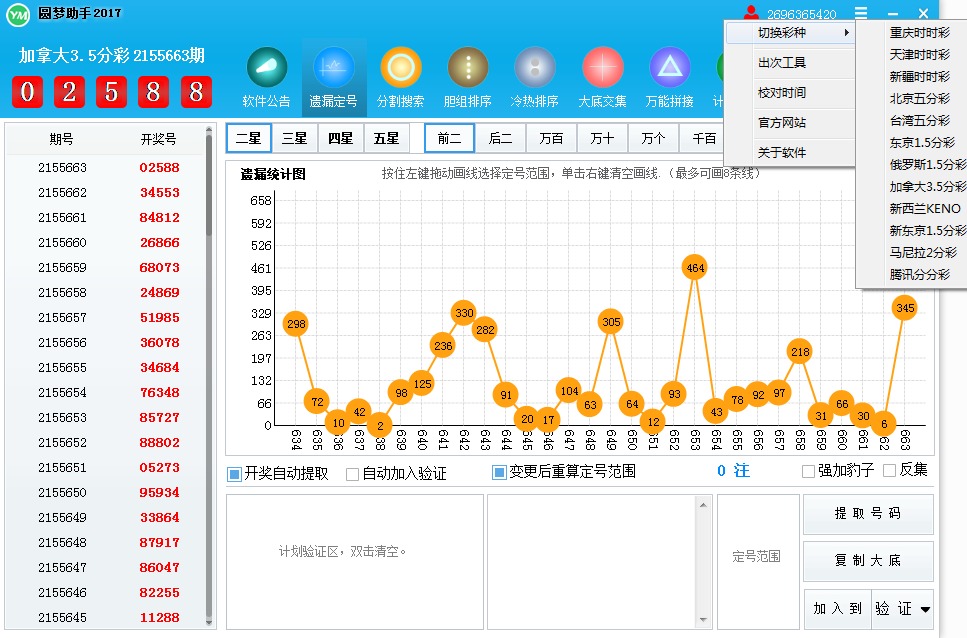Open the 软件公告 software announcements tool
Screen dimensions: 967x638
(266, 75)
